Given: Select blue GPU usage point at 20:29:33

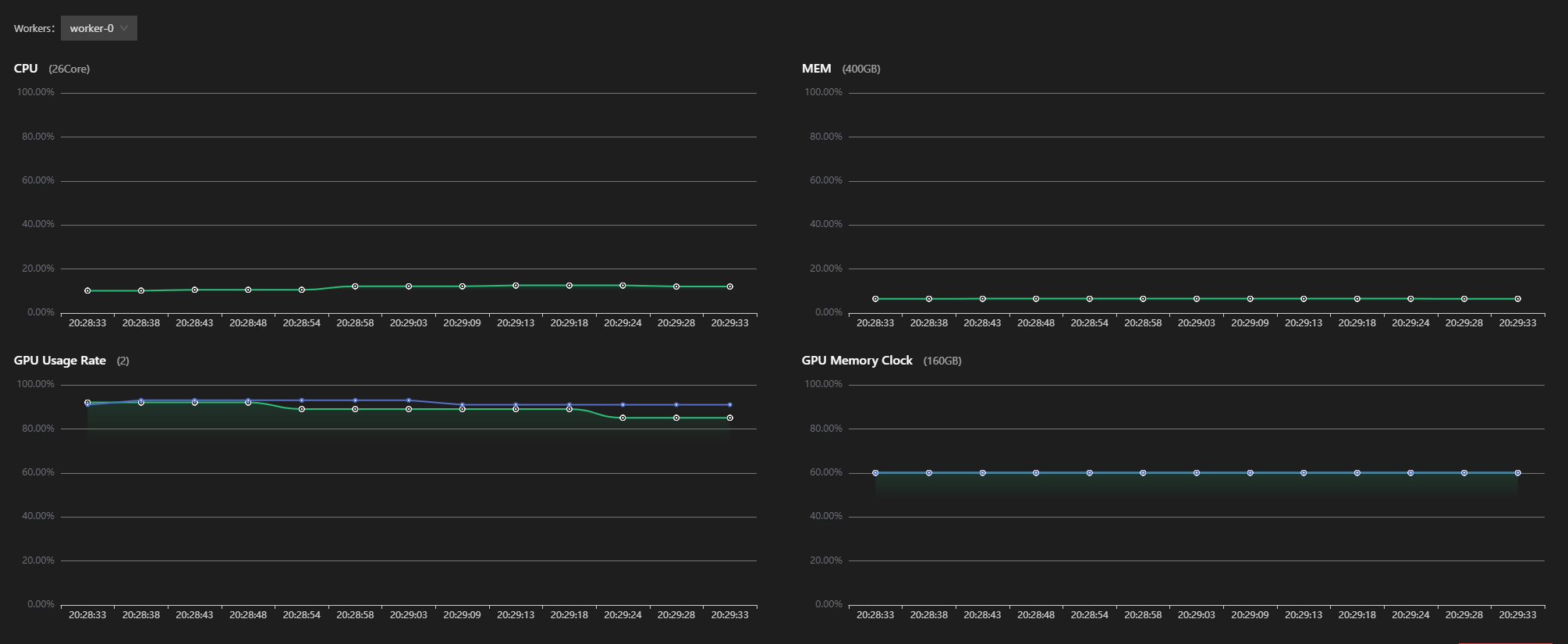Looking at the screenshot, I should pos(729,404).
